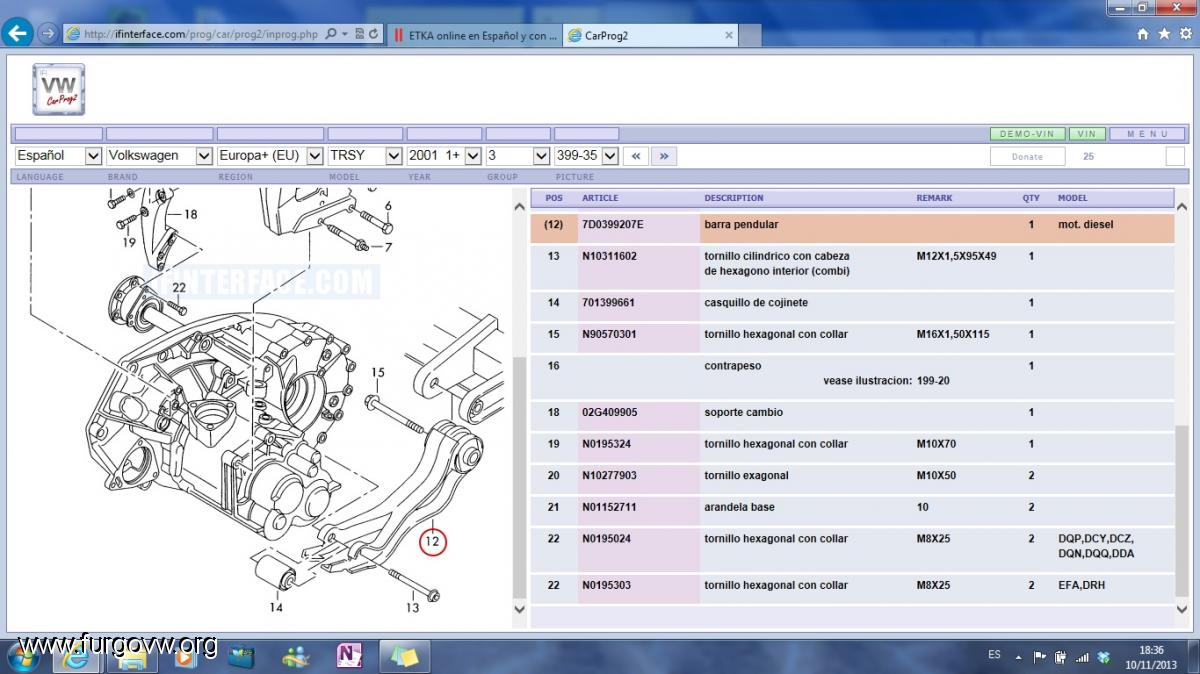
Task: Show hidden tray icons arrow
Action: click(1018, 657)
